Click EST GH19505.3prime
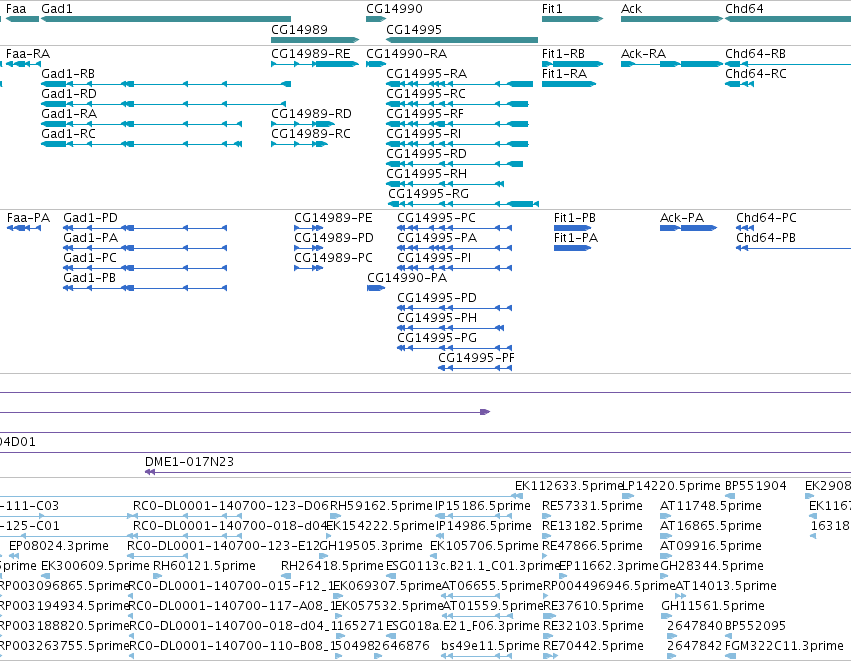The height and width of the screenshot is (661, 851). [371, 546]
